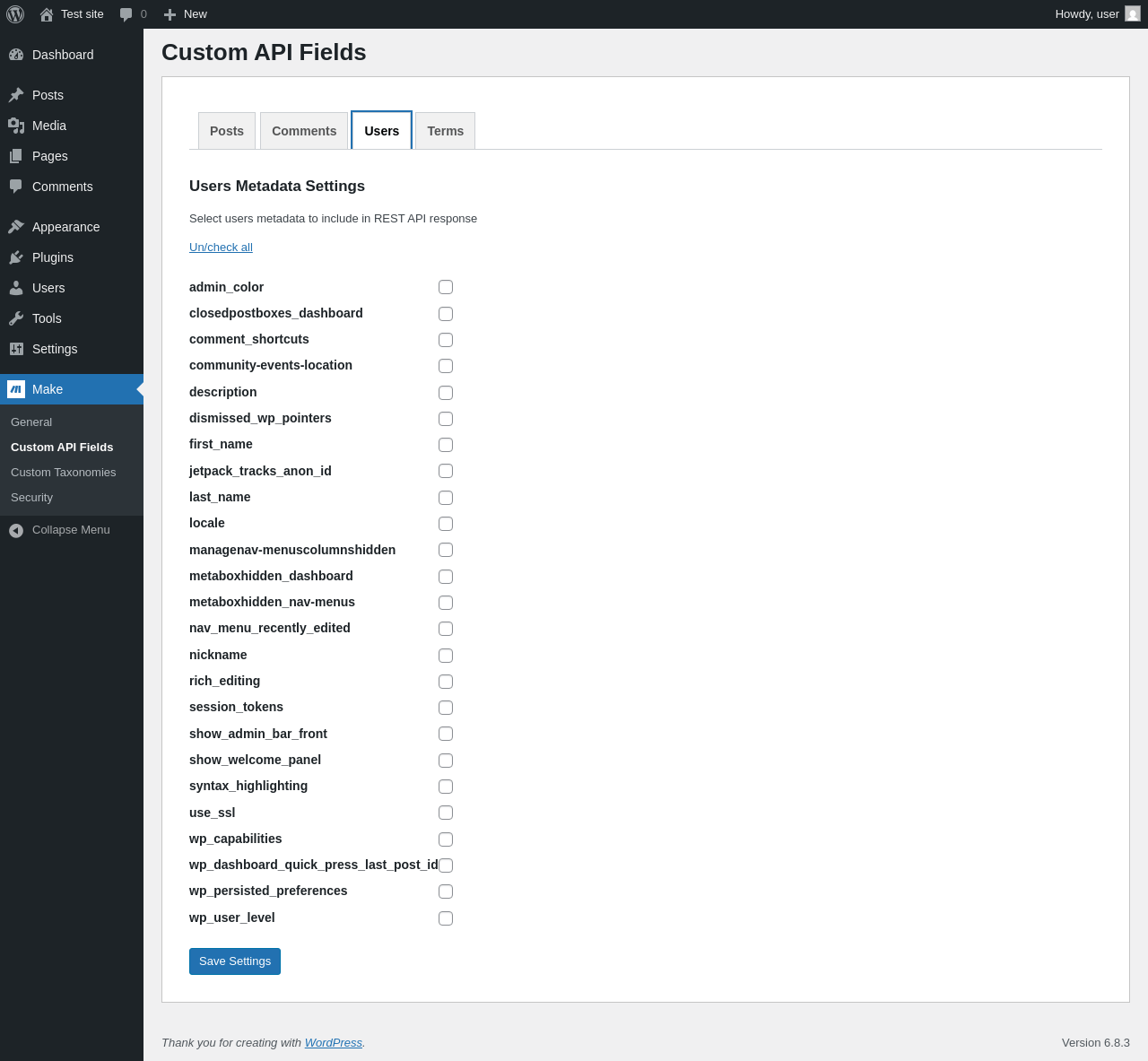Image resolution: width=1148 pixels, height=1061 pixels.
Task: Open the Custom Taxonomies submenu item
Action: point(64,473)
